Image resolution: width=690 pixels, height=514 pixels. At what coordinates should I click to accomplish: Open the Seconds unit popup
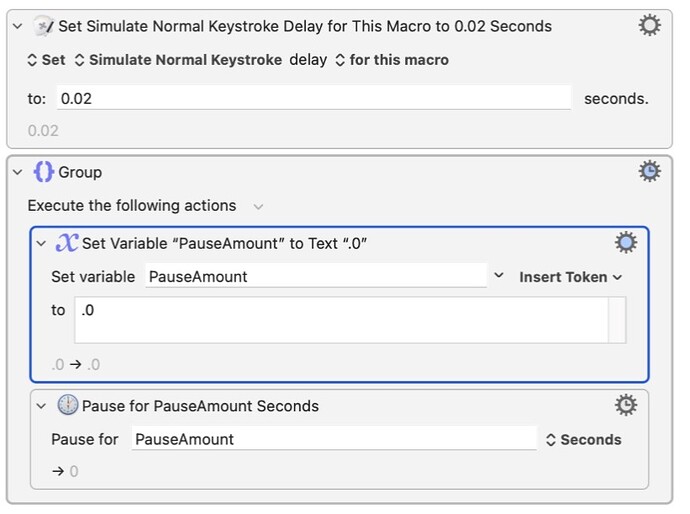coord(584,440)
